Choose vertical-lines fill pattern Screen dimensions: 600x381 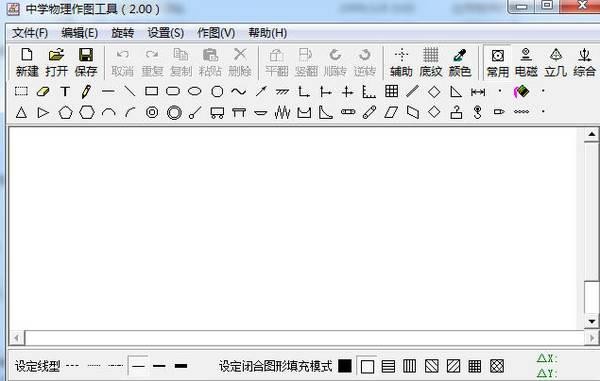coord(410,366)
